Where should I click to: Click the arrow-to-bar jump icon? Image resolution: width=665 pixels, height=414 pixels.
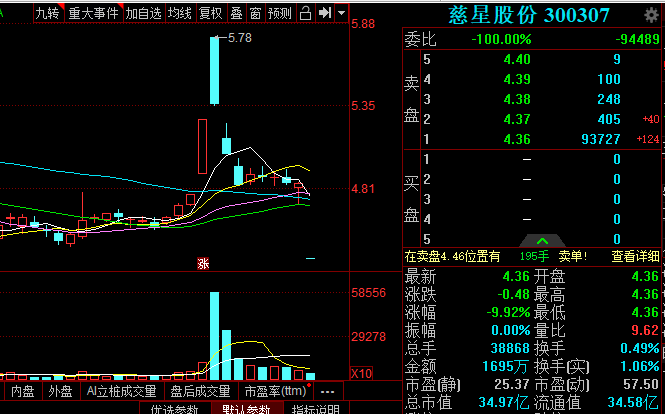click(x=325, y=13)
